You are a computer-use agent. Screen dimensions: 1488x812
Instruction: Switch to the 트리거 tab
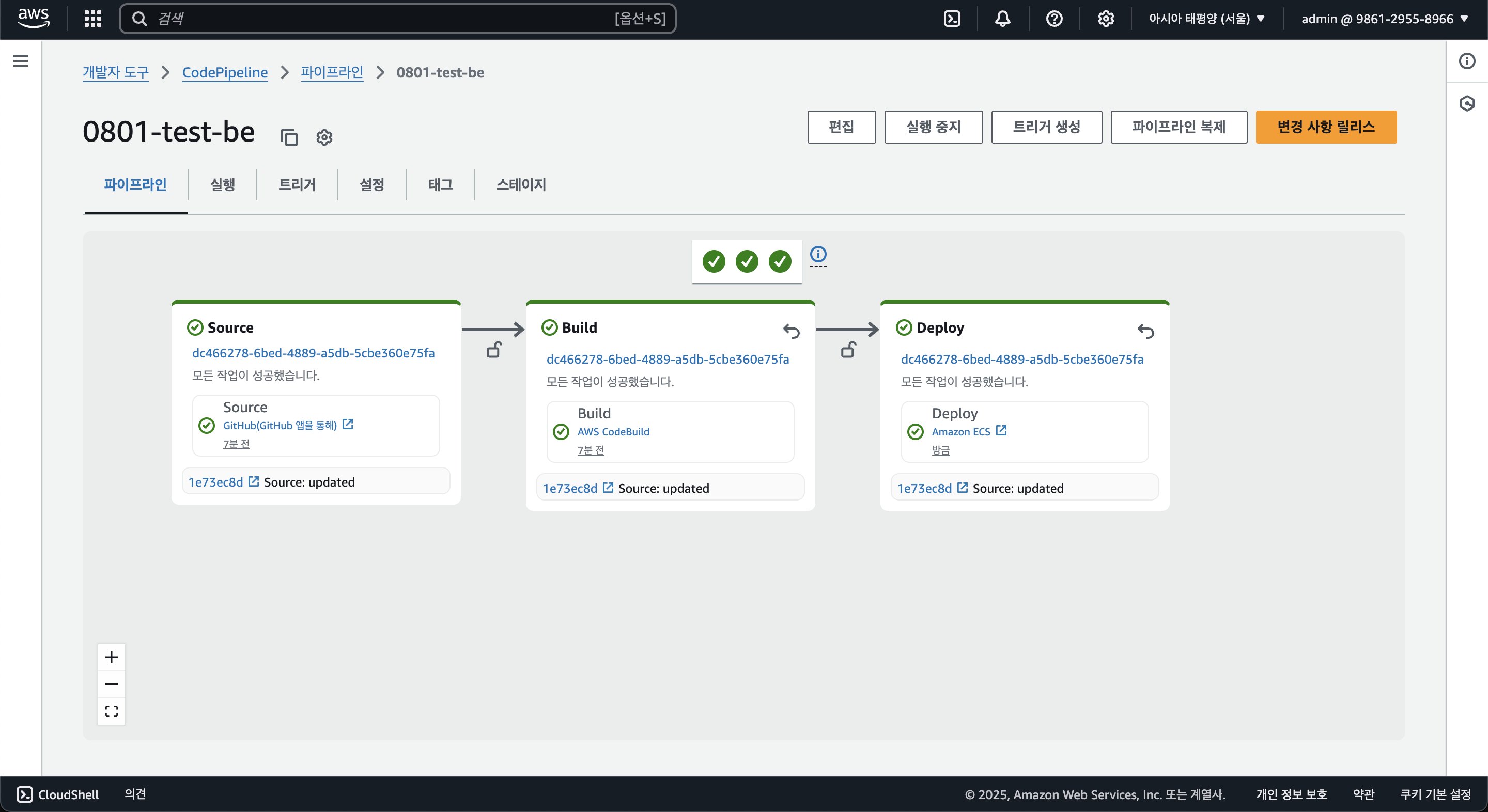pos(297,185)
